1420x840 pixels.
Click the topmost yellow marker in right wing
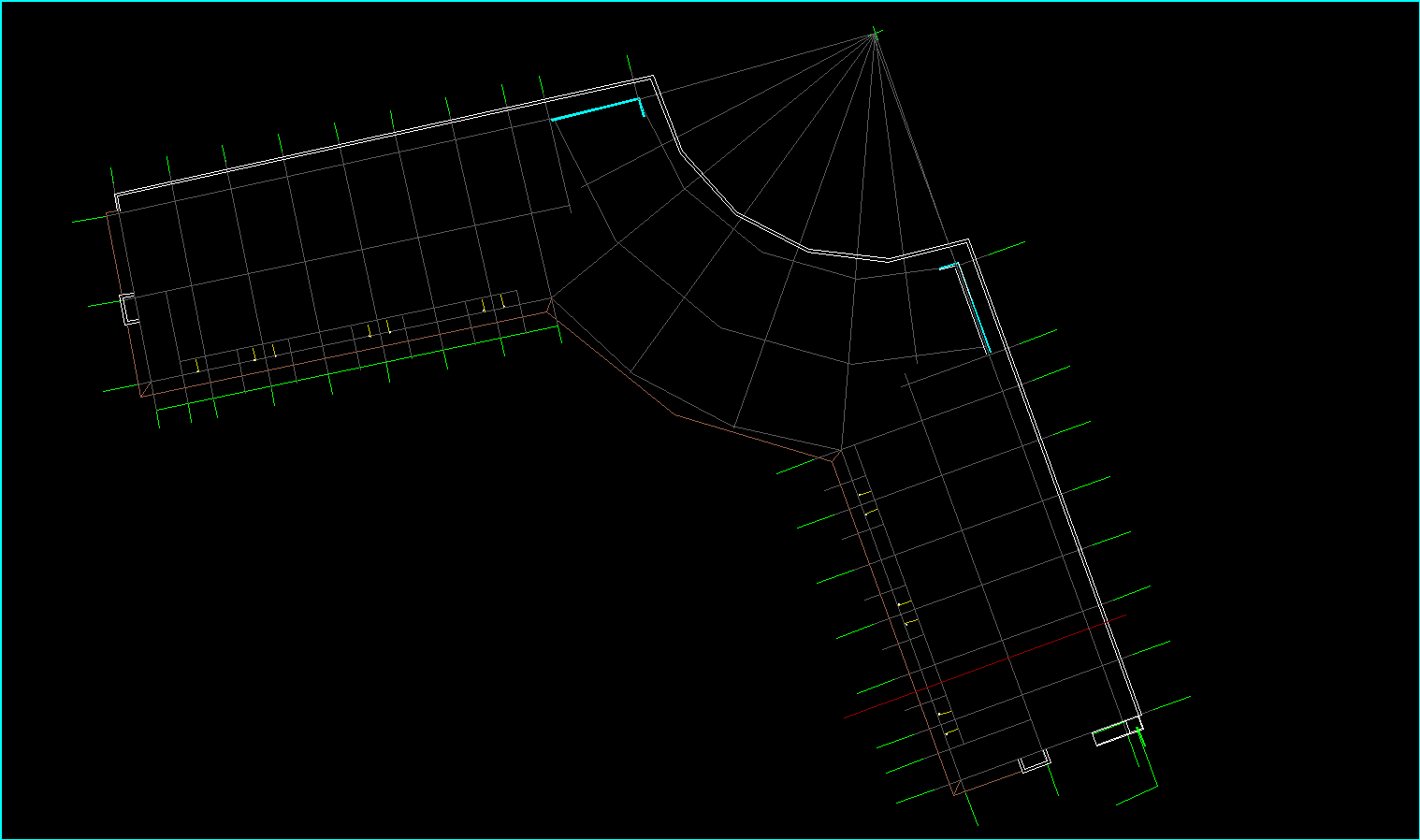864,493
